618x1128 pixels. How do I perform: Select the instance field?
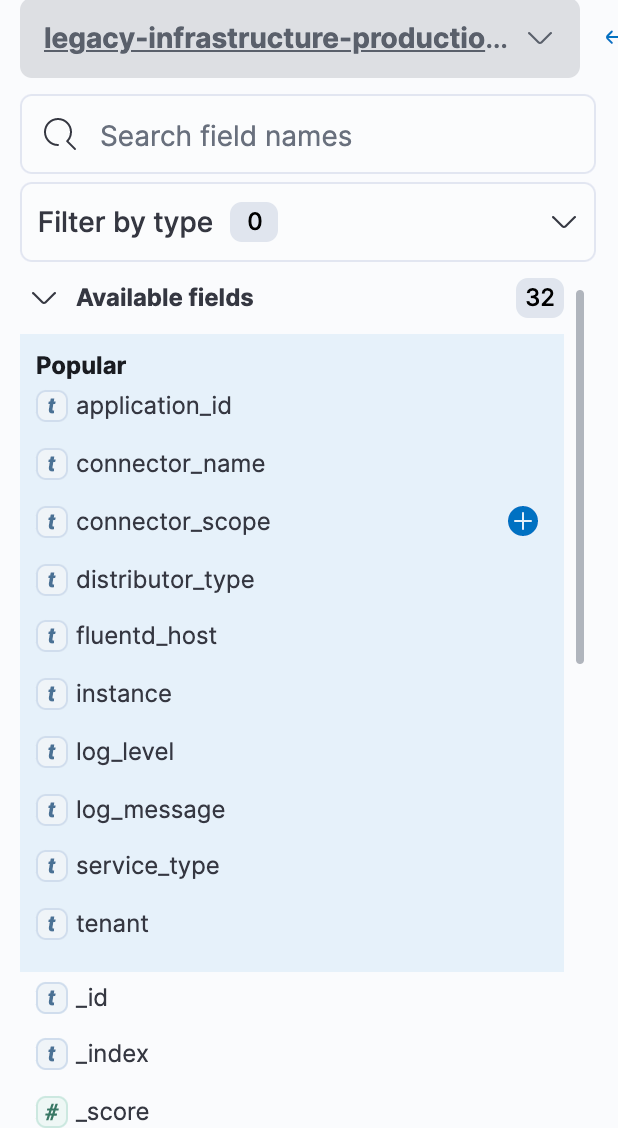(x=124, y=694)
